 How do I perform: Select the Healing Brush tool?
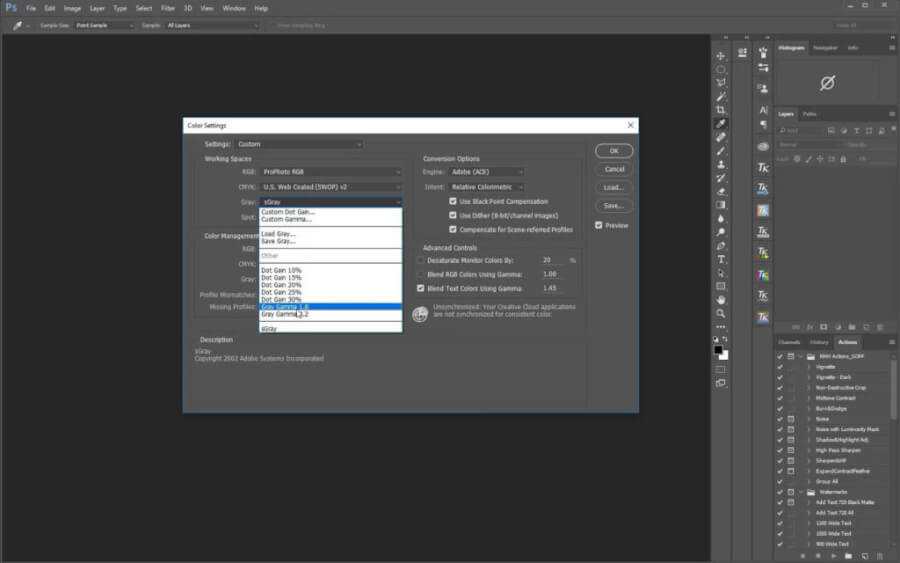coord(720,137)
